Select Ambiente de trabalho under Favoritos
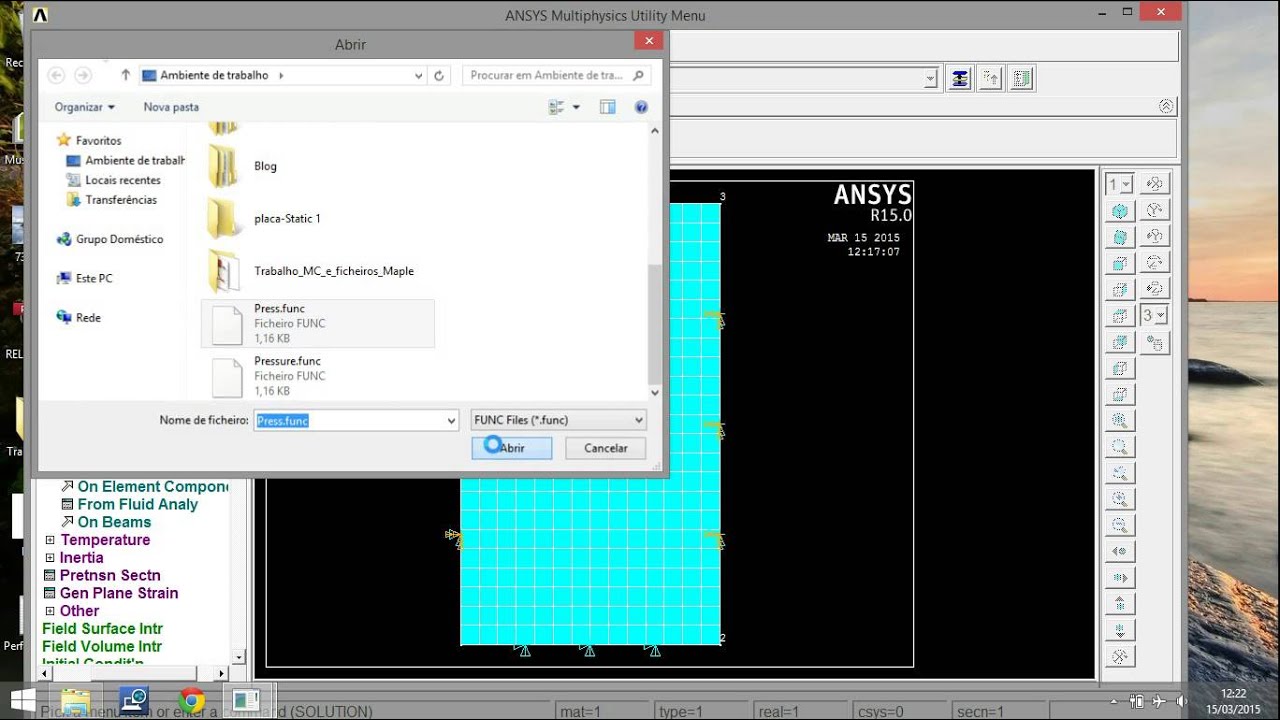Image resolution: width=1280 pixels, height=720 pixels. pyautogui.click(x=126, y=160)
